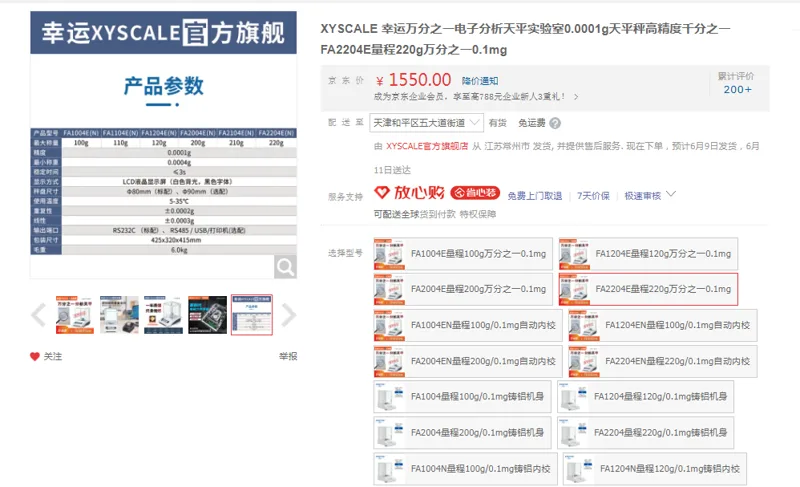Open the 200+ cumulative reviews count

point(737,89)
